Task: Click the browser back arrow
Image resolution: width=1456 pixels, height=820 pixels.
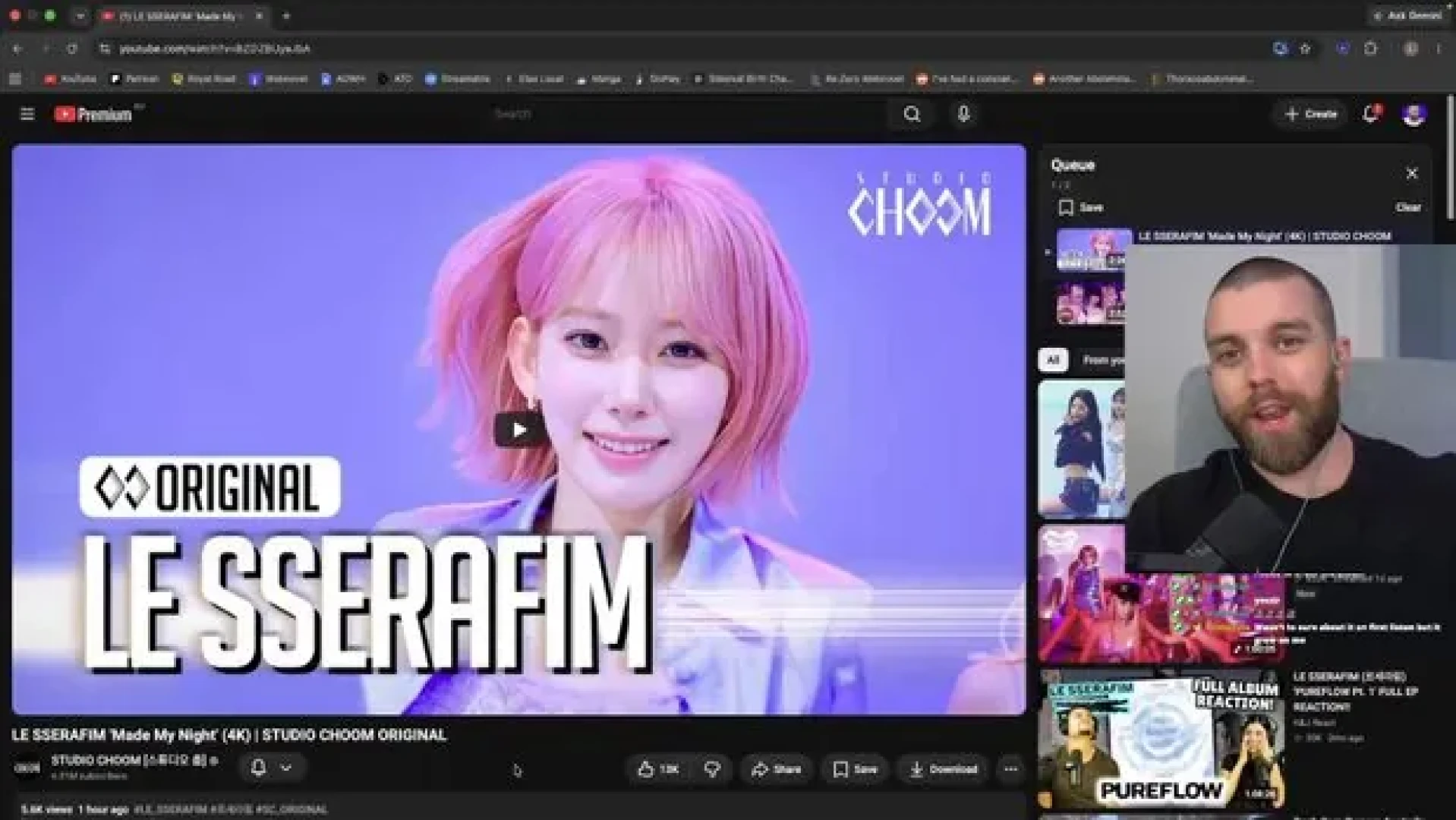Action: pyautogui.click(x=17, y=49)
